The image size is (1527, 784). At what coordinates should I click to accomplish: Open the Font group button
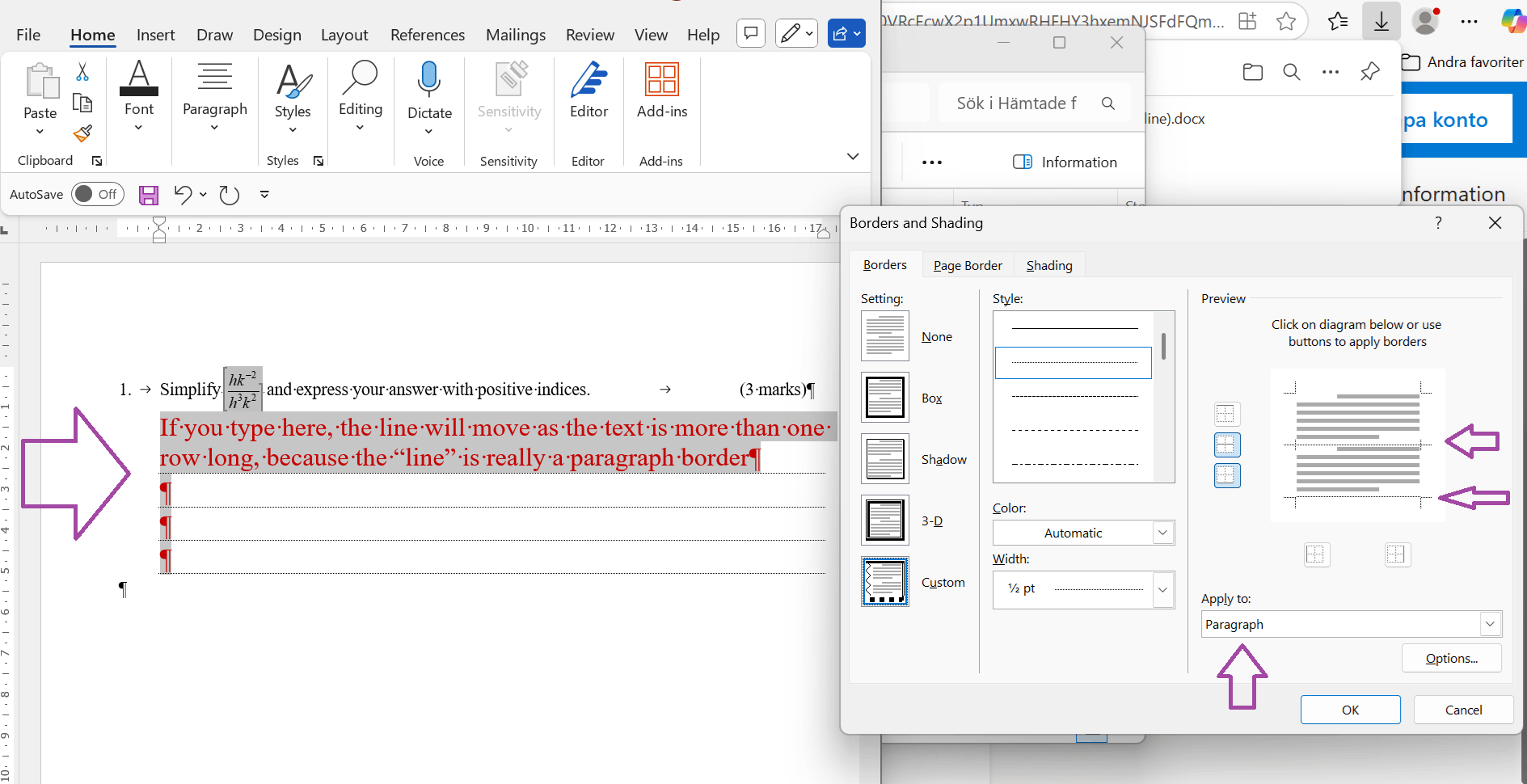(139, 95)
